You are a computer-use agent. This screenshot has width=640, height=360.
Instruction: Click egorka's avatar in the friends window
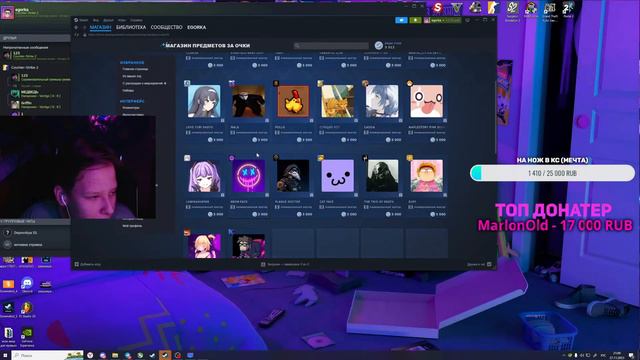pyautogui.click(x=7, y=13)
